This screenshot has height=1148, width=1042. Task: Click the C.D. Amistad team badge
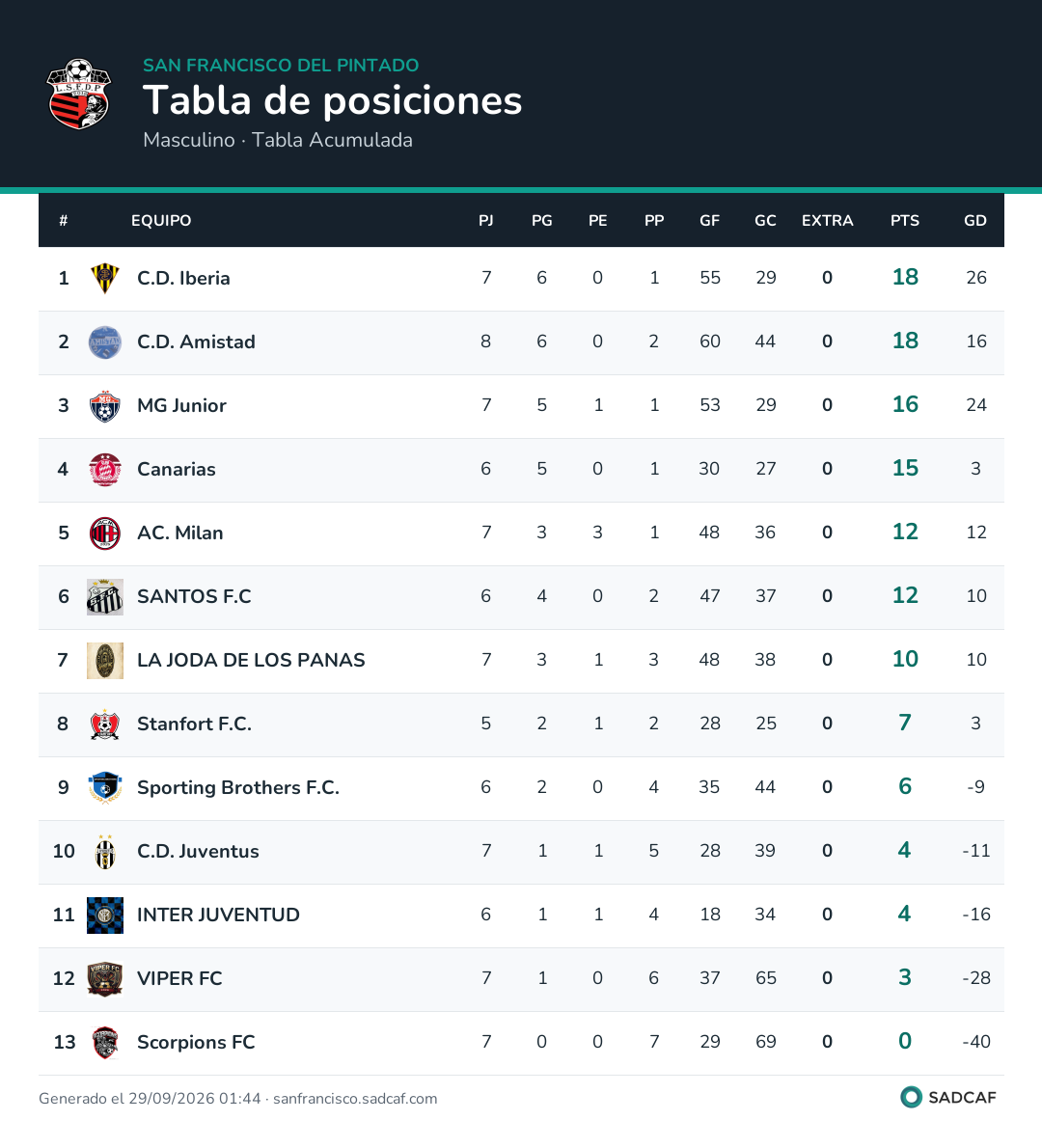(x=105, y=342)
